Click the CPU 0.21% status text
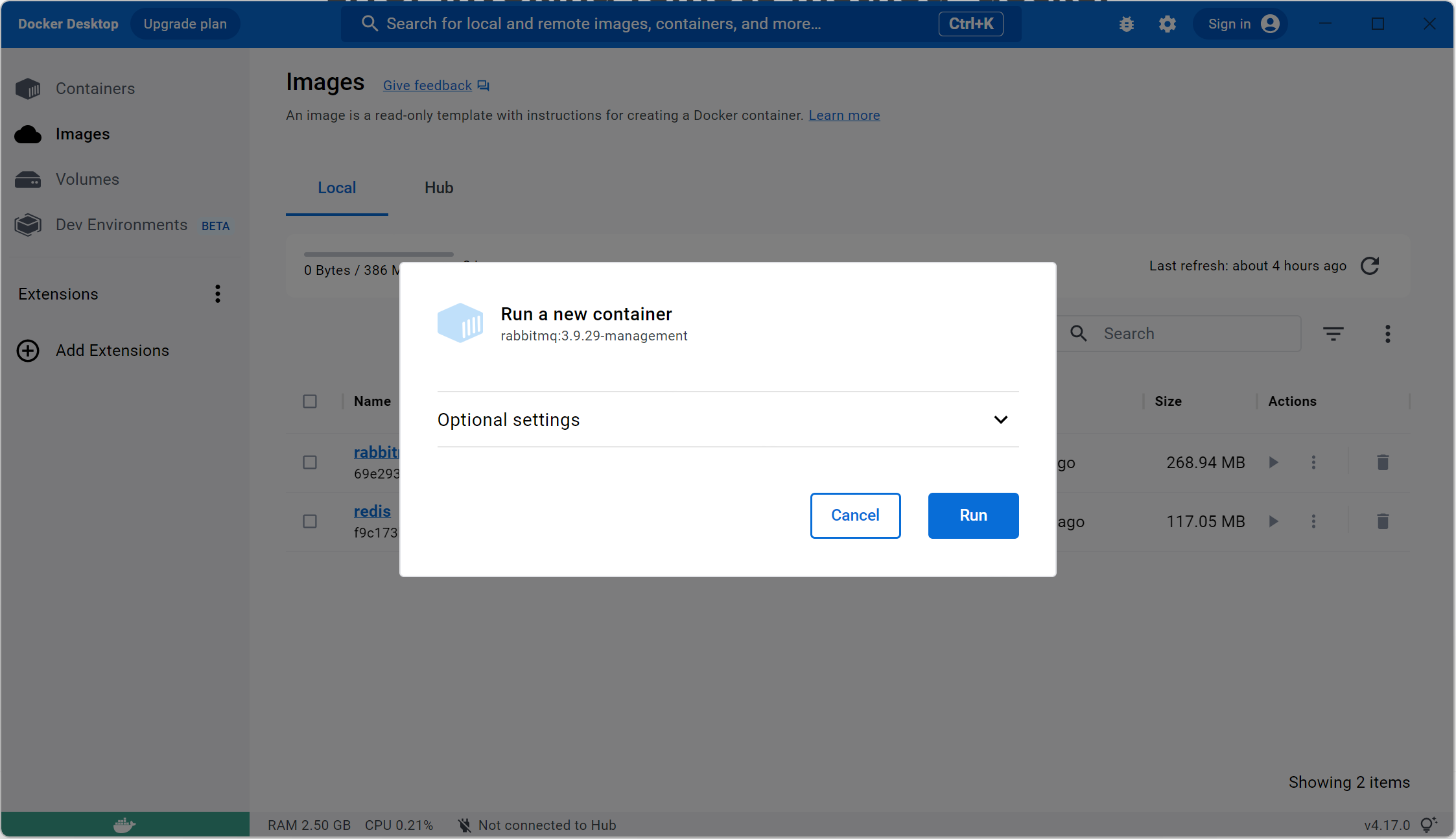The width and height of the screenshot is (1456, 839). click(x=399, y=825)
